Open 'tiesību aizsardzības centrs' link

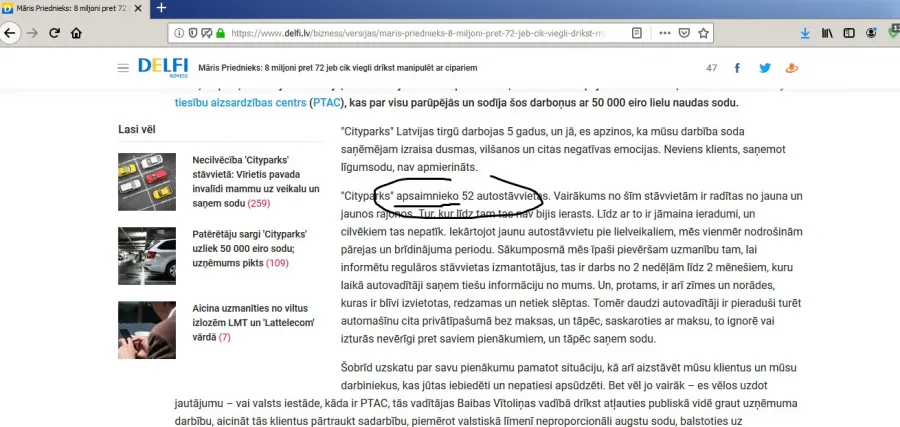(240, 103)
